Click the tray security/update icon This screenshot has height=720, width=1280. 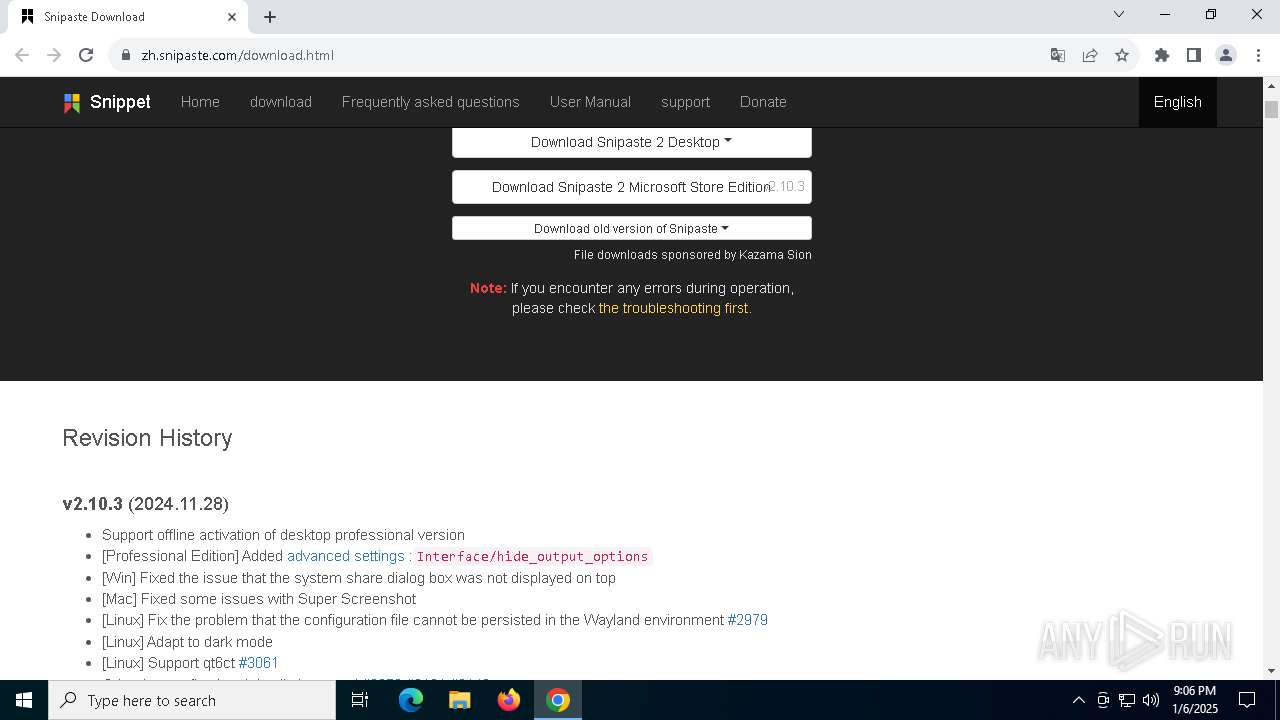tap(1103, 700)
